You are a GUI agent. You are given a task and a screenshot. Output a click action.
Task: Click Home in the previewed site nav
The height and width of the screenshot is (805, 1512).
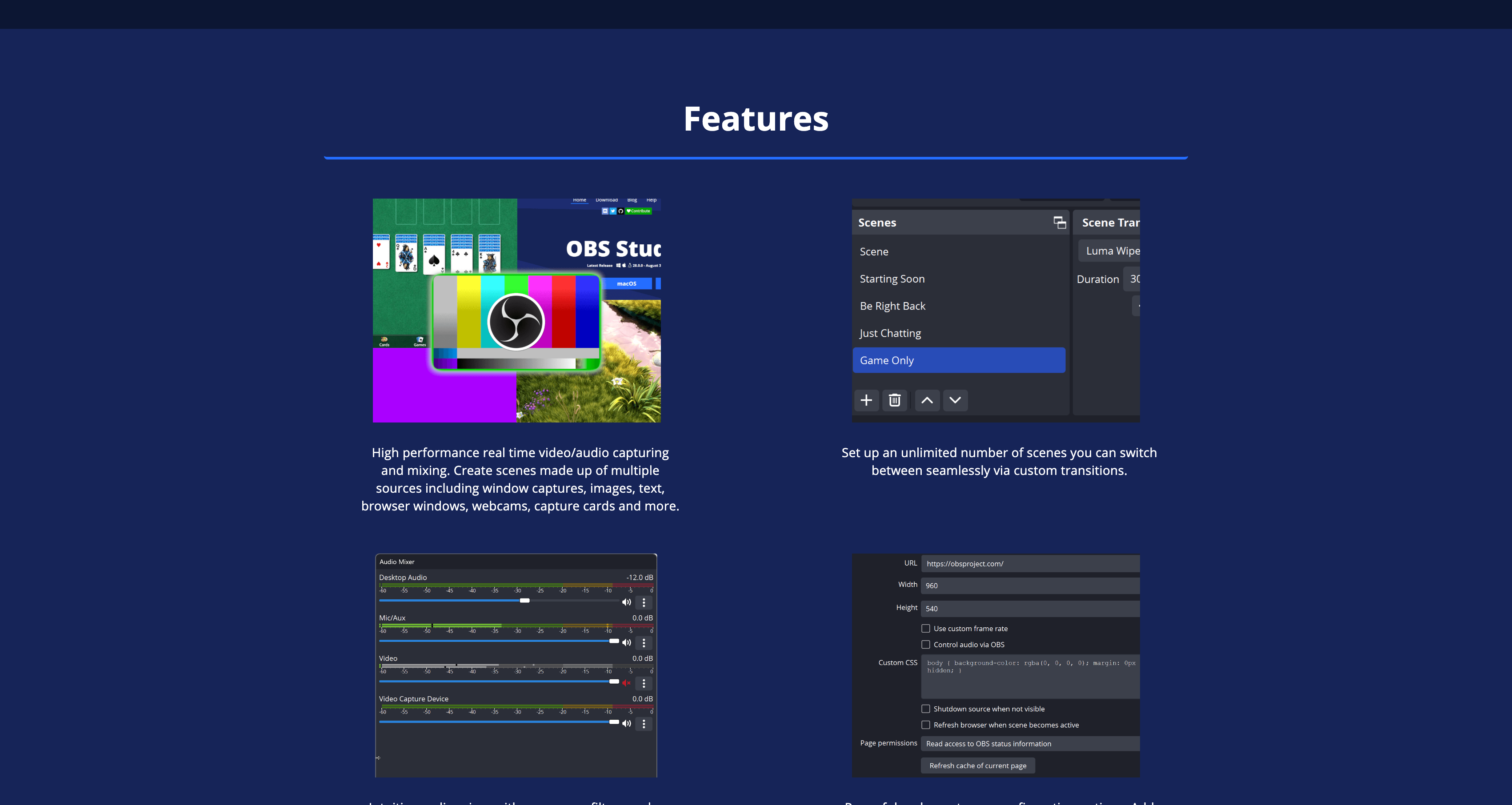pos(579,200)
